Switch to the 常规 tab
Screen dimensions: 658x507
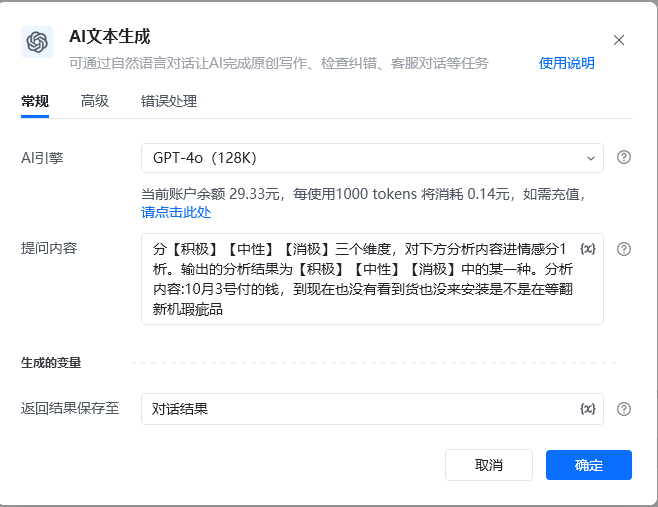click(x=35, y=101)
